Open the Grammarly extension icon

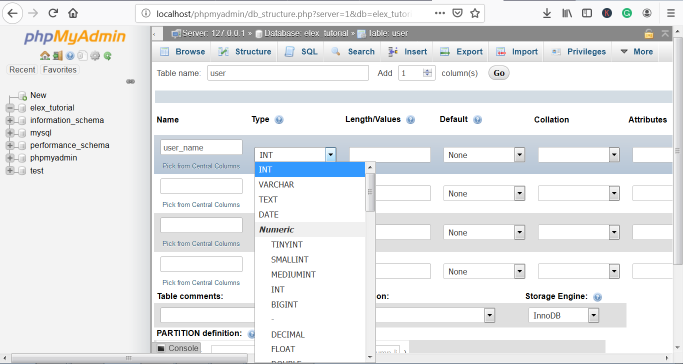[x=627, y=13]
